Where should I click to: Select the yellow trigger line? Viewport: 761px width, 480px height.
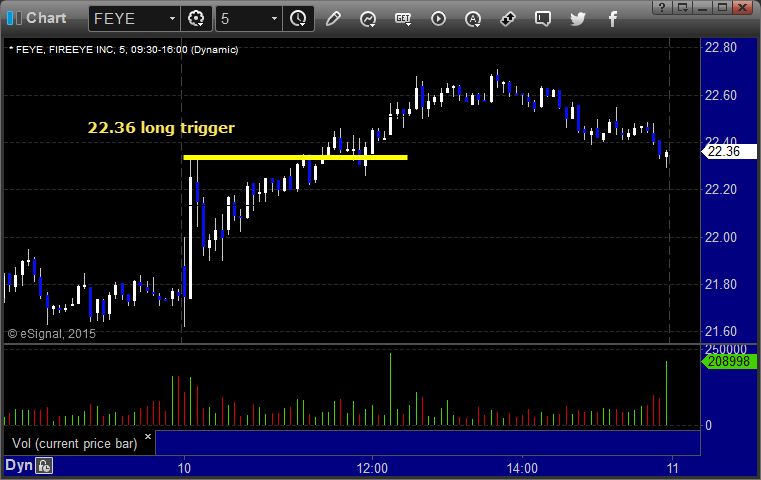pos(295,157)
